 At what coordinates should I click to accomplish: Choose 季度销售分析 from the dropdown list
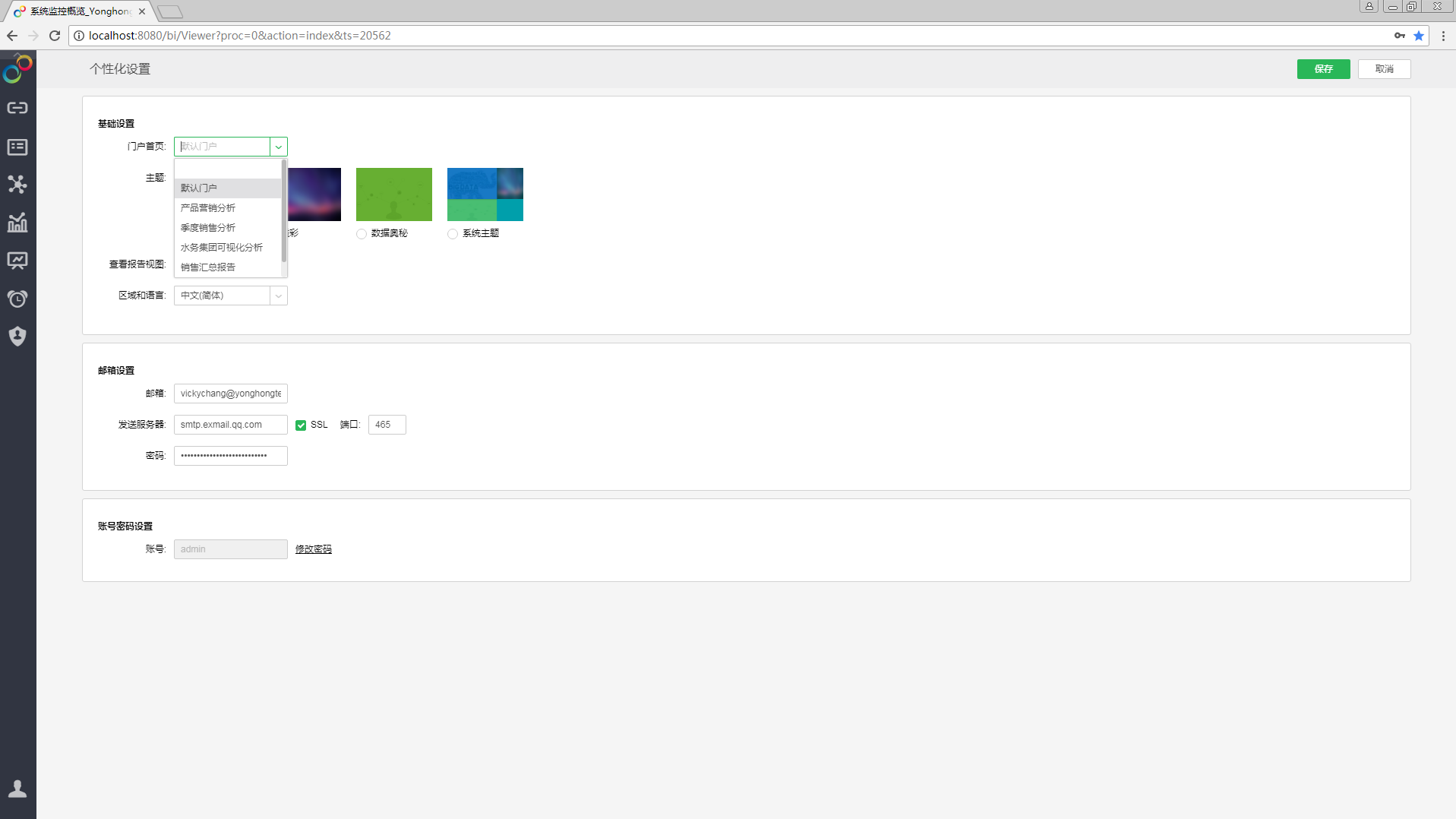[228, 227]
